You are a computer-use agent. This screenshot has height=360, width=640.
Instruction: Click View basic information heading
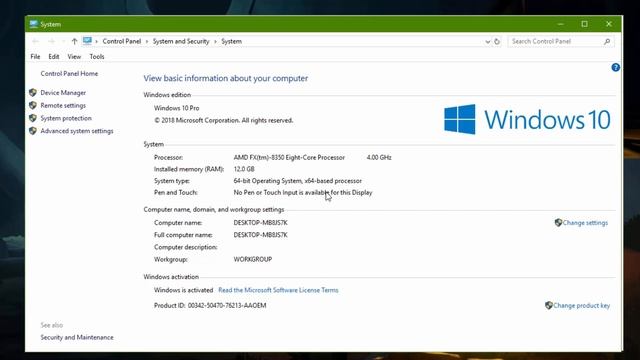click(226, 78)
